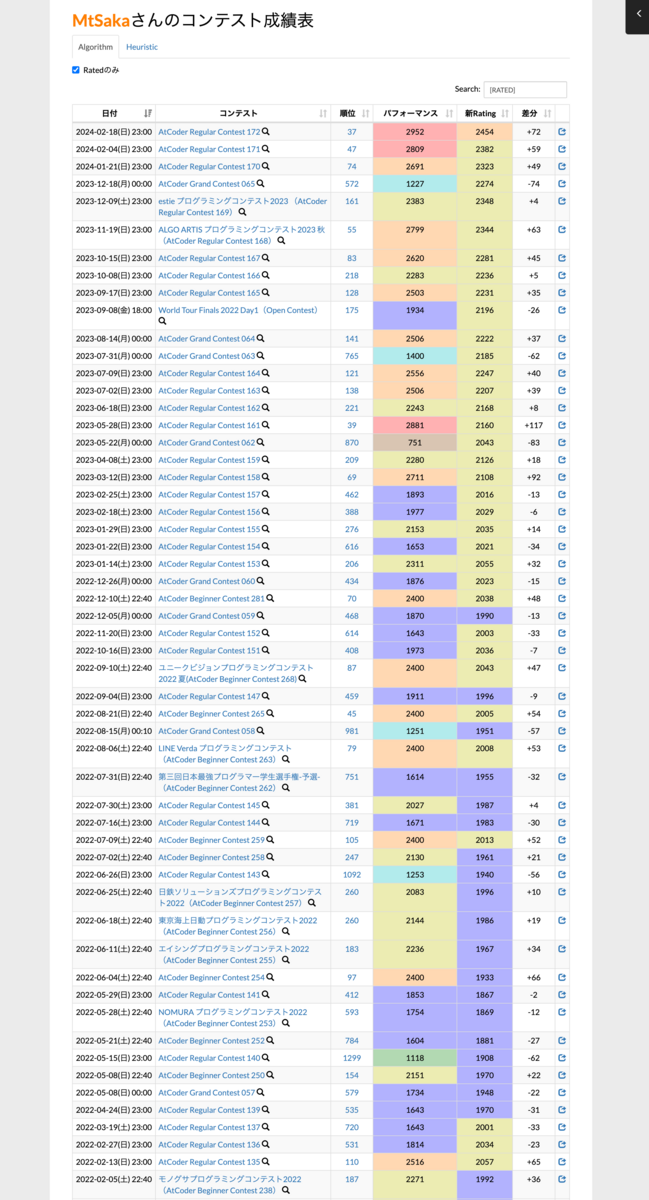Click performance value 1118 cell
649x1200 pixels.
click(414, 1058)
